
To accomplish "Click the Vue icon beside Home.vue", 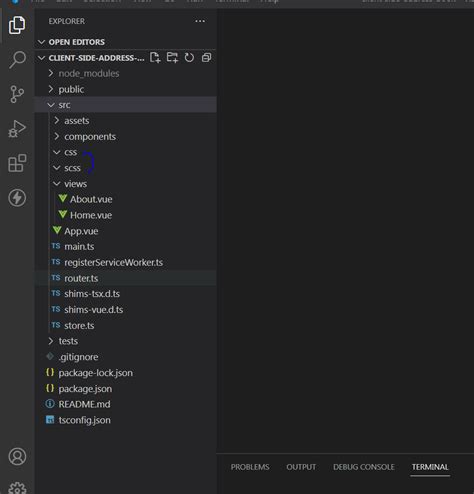I will tap(63, 214).
